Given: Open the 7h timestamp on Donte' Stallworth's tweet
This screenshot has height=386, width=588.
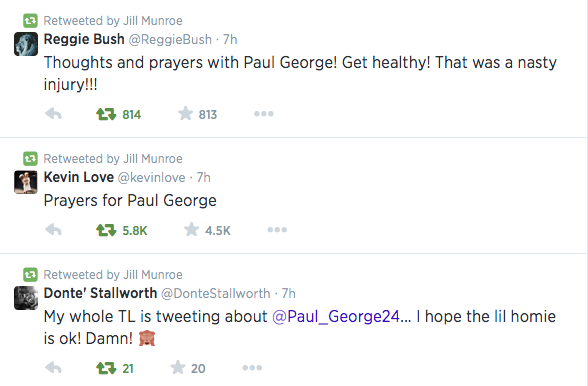Looking at the screenshot, I should point(289,293).
